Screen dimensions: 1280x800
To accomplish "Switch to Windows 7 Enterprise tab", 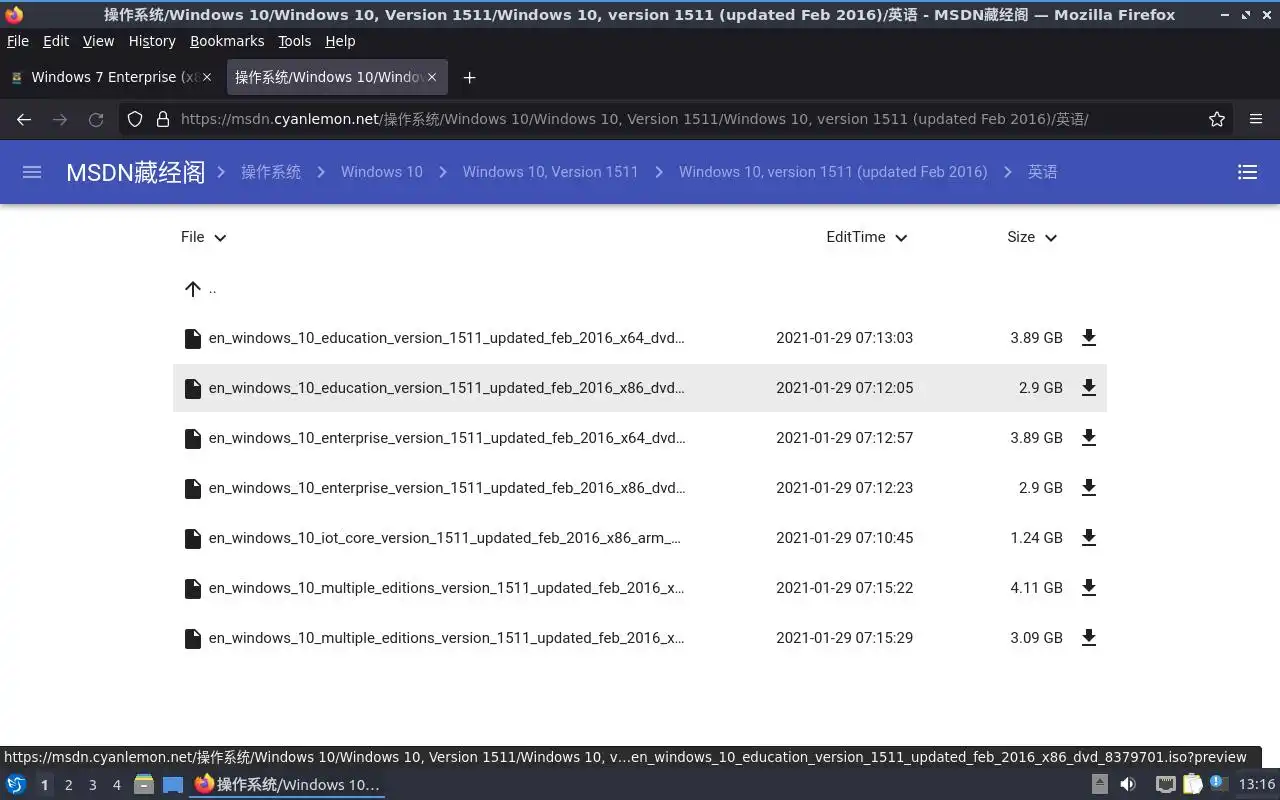I will pos(111,77).
